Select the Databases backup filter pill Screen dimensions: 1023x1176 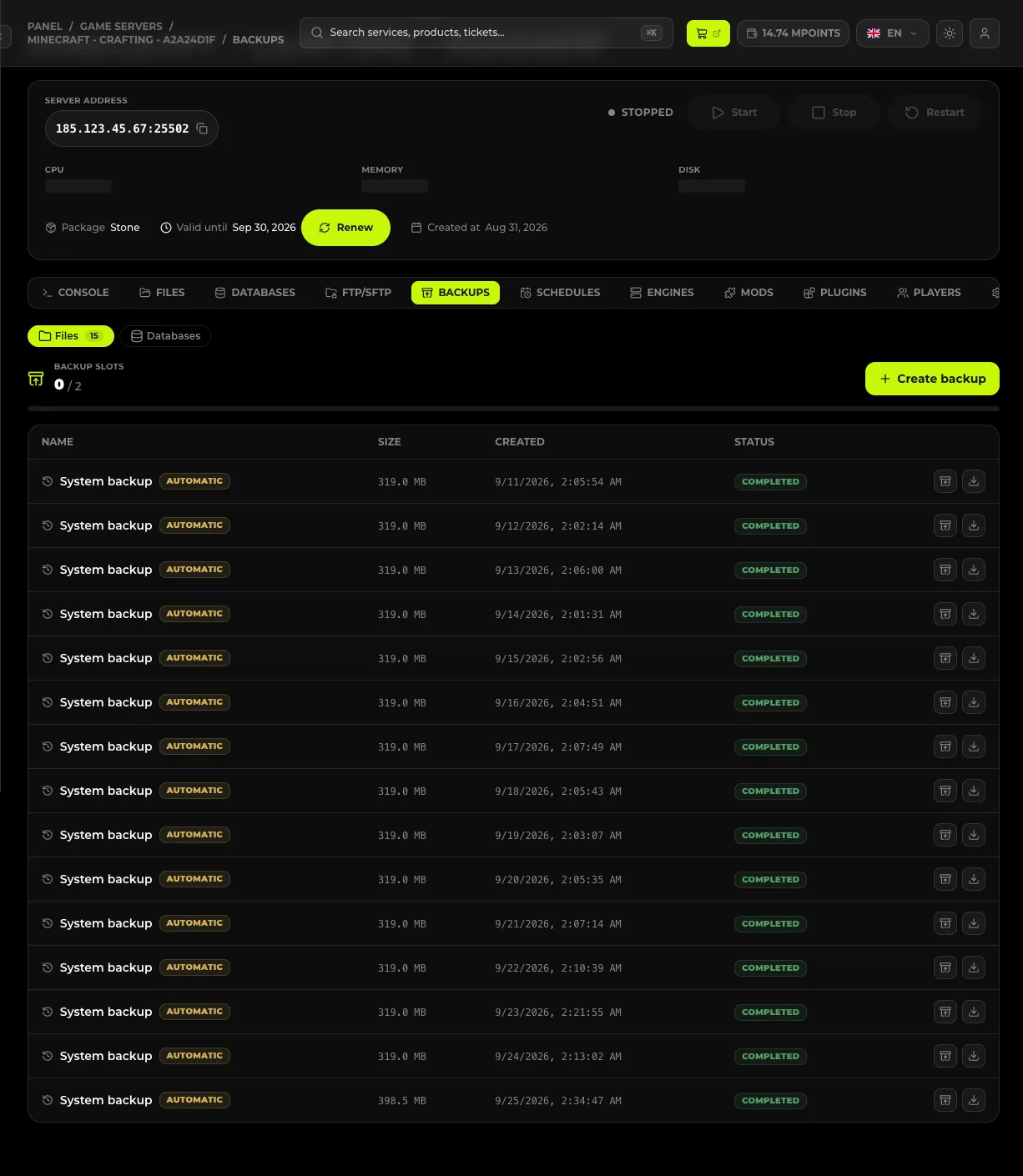tap(165, 336)
